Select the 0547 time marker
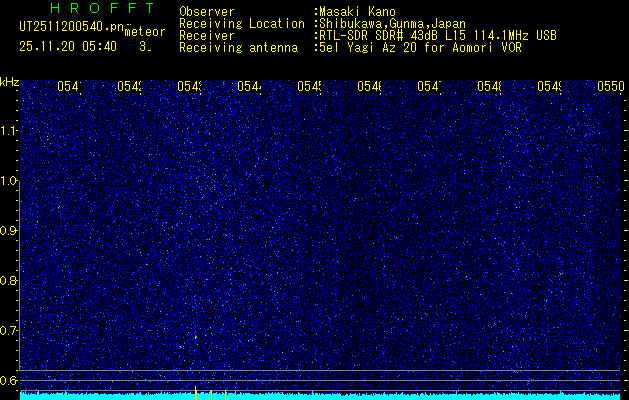The image size is (629, 400). tap(429, 86)
